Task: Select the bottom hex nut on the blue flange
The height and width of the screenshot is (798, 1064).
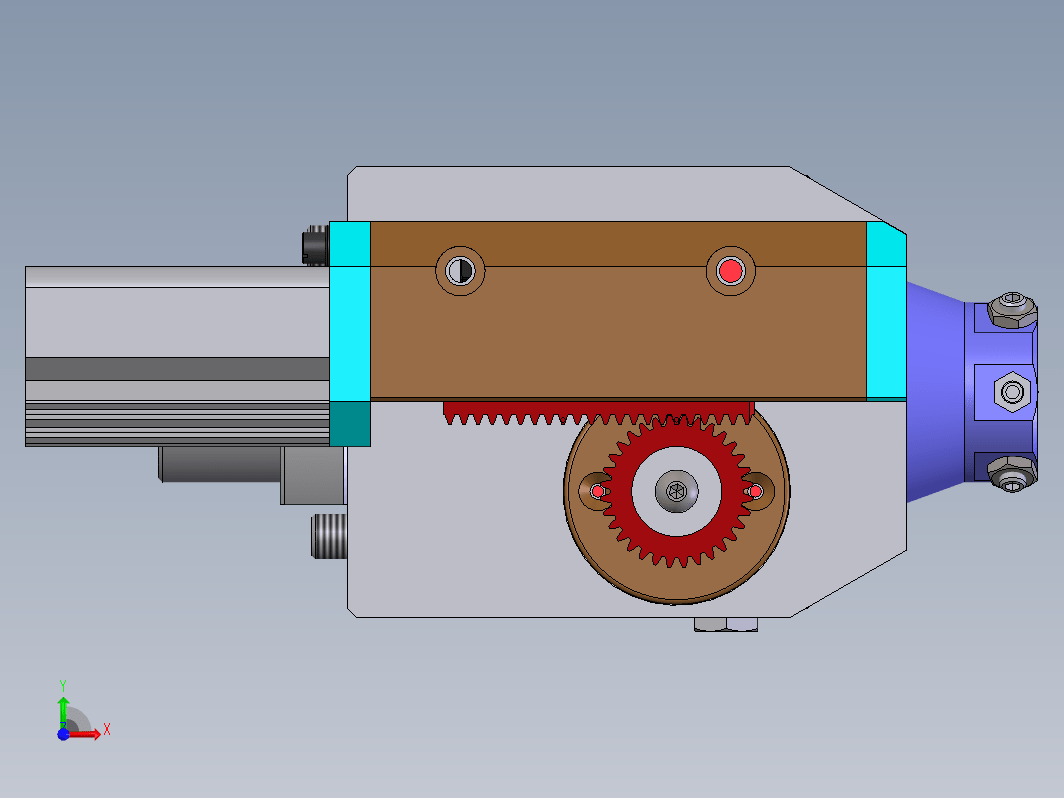Action: [x=1012, y=473]
